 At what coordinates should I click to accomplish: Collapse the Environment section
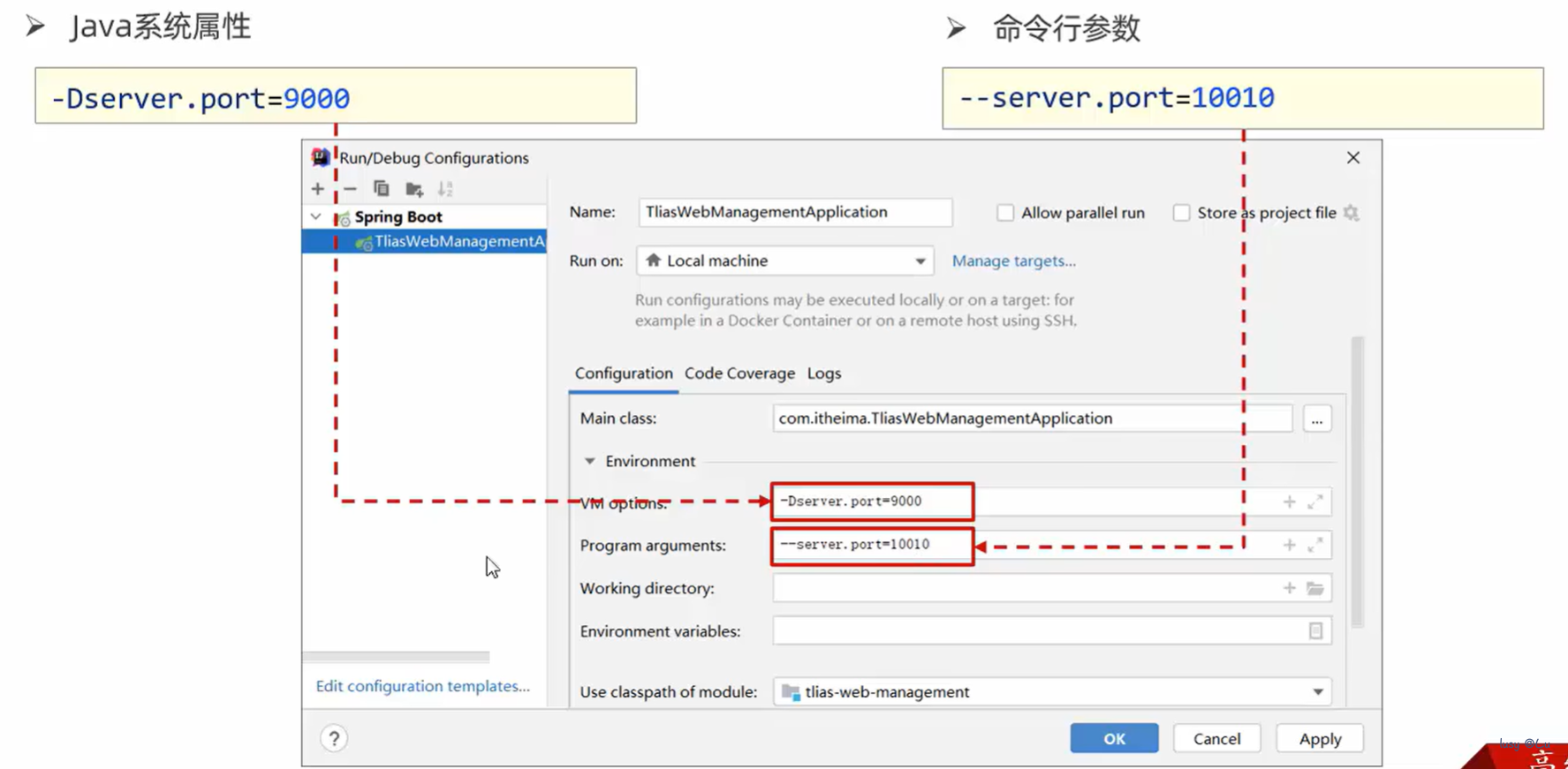pyautogui.click(x=589, y=461)
